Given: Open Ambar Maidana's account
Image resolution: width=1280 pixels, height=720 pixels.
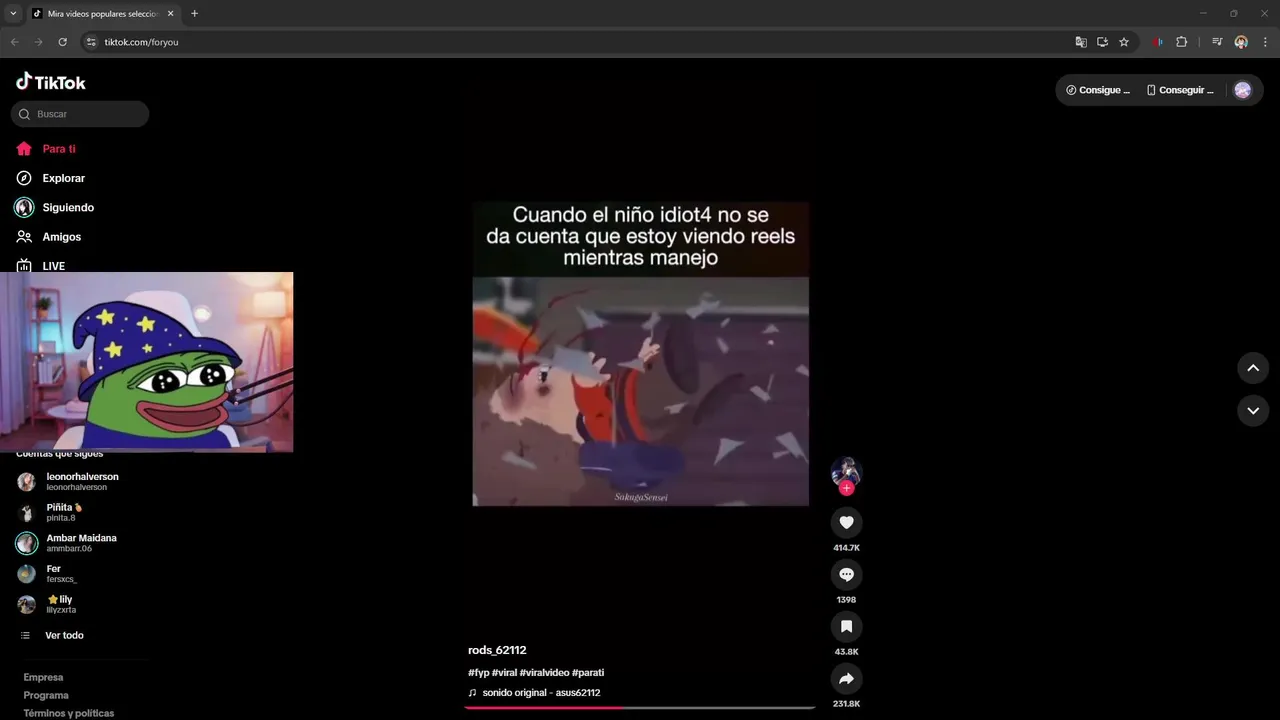Looking at the screenshot, I should coord(67,543).
